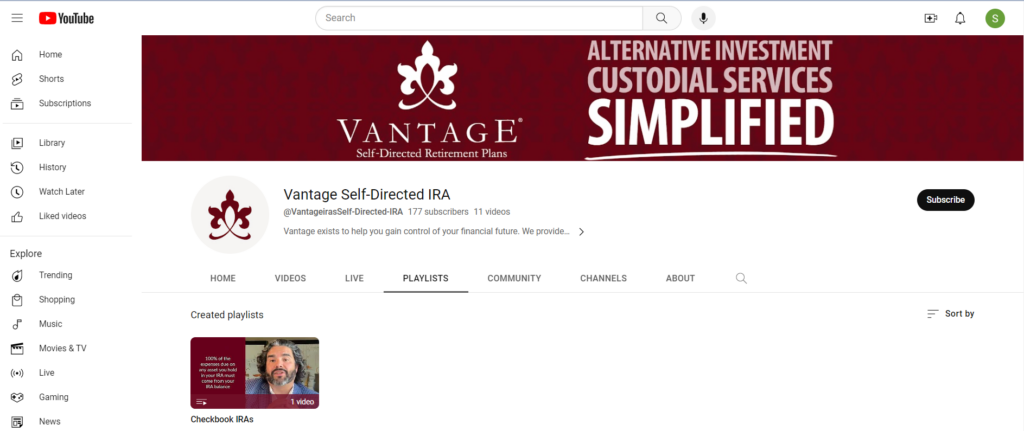Click the News label in sidebar
Image resolution: width=1024 pixels, height=431 pixels.
point(50,421)
